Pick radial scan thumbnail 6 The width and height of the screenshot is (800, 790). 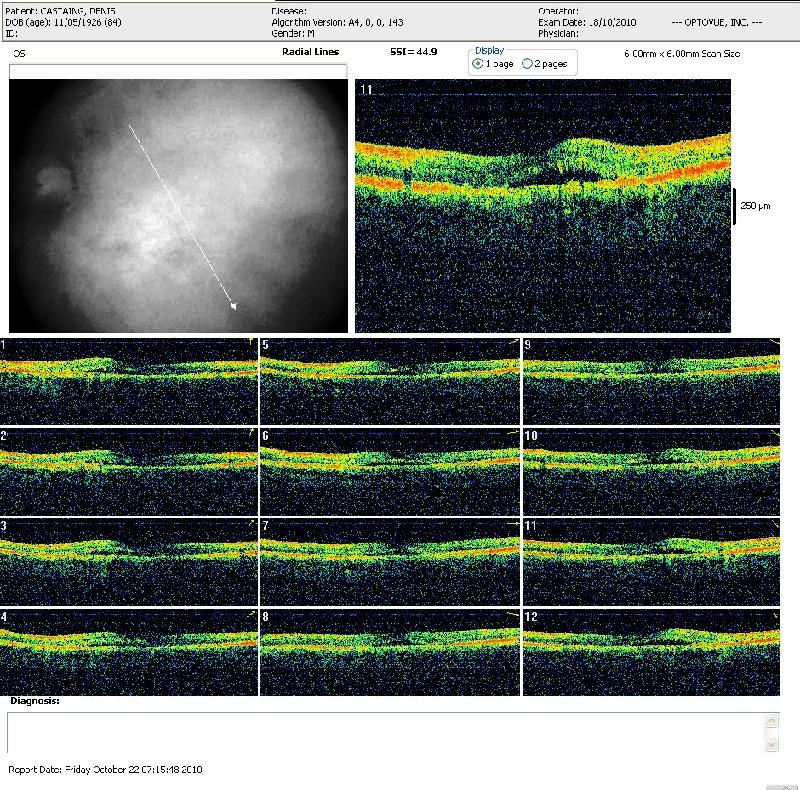389,472
